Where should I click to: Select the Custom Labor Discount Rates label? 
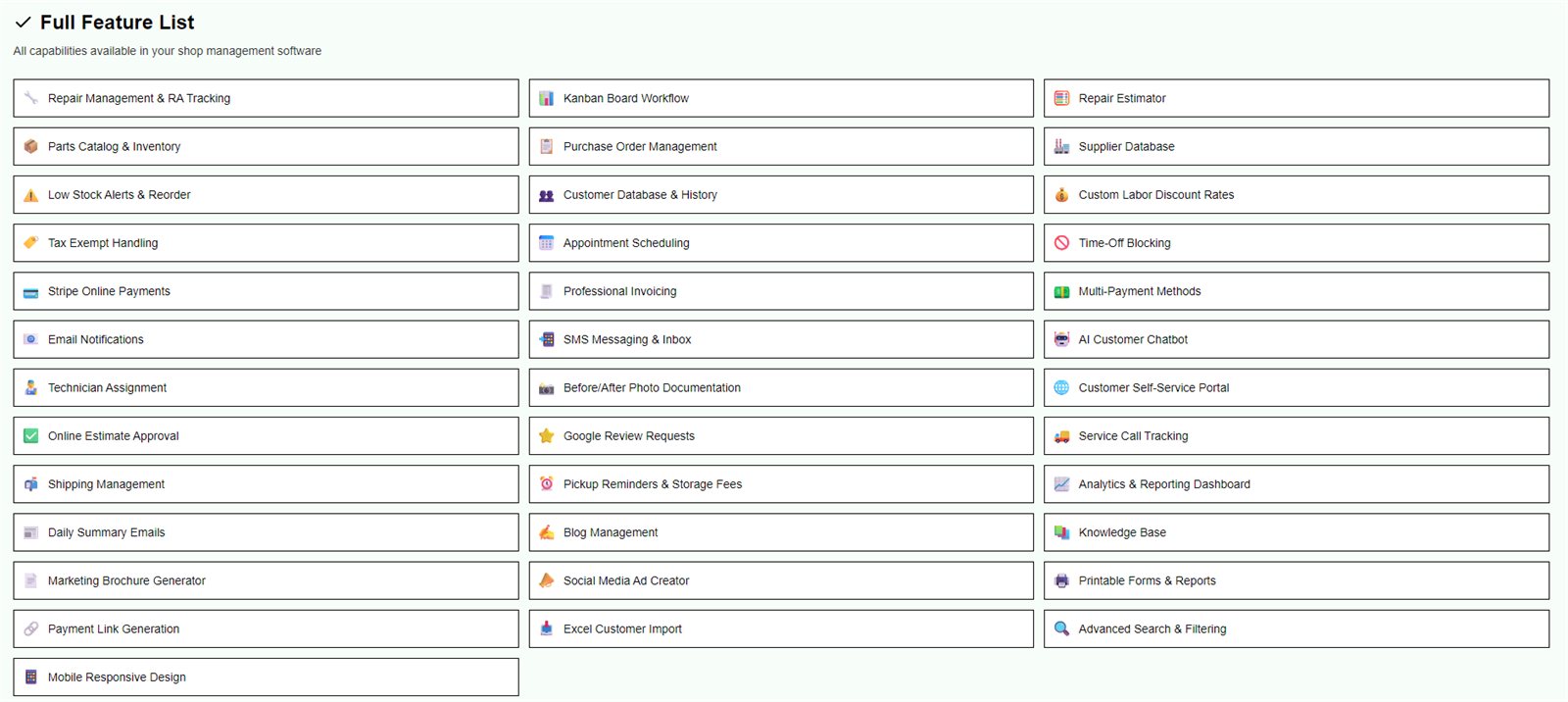[1156, 195]
